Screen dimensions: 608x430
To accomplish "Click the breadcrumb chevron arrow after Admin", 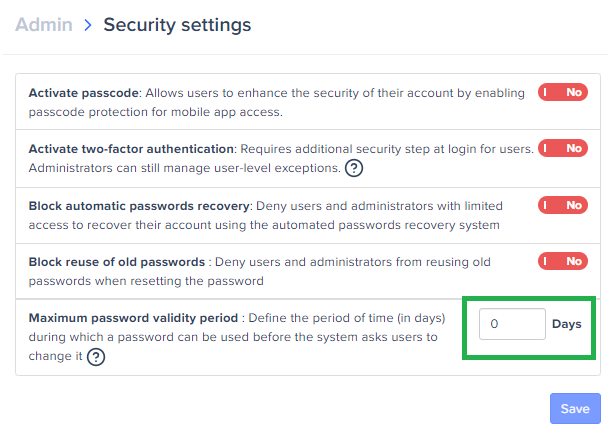I will click(x=88, y=25).
